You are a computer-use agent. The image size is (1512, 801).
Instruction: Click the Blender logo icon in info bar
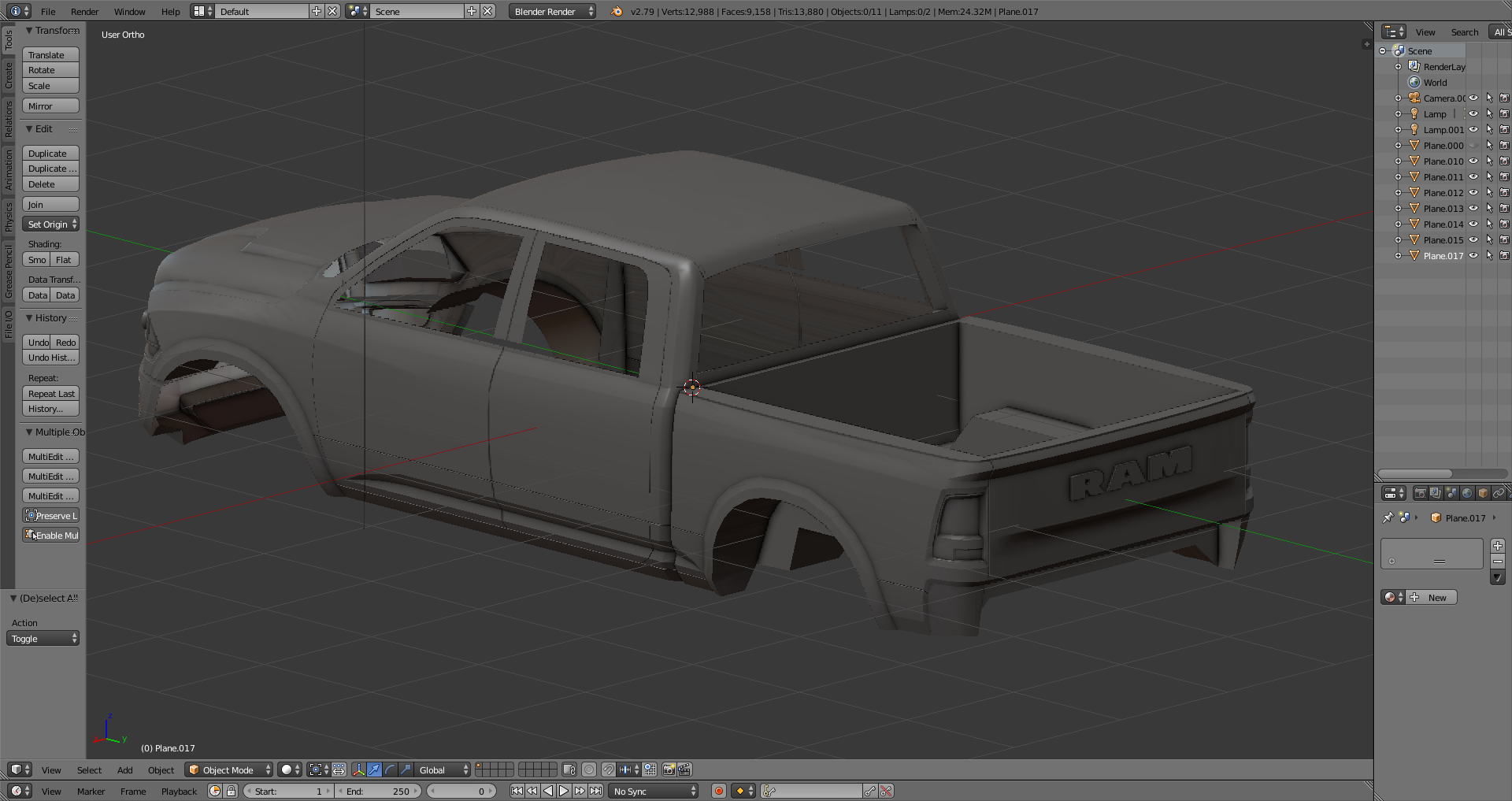pyautogui.click(x=617, y=11)
